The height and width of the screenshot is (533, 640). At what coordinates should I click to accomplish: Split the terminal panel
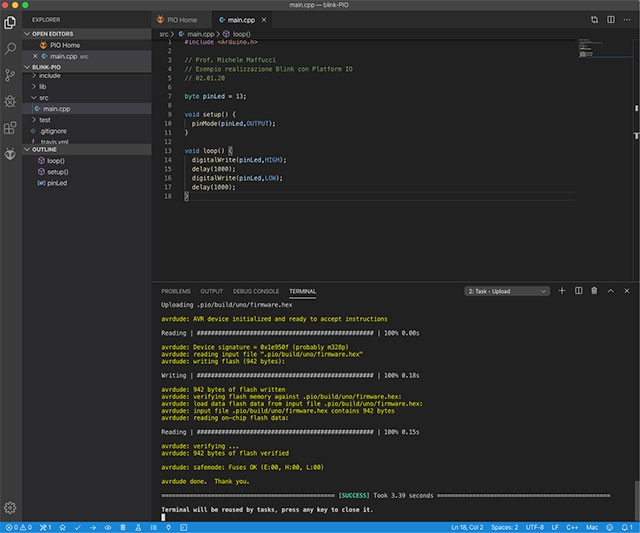coord(578,291)
